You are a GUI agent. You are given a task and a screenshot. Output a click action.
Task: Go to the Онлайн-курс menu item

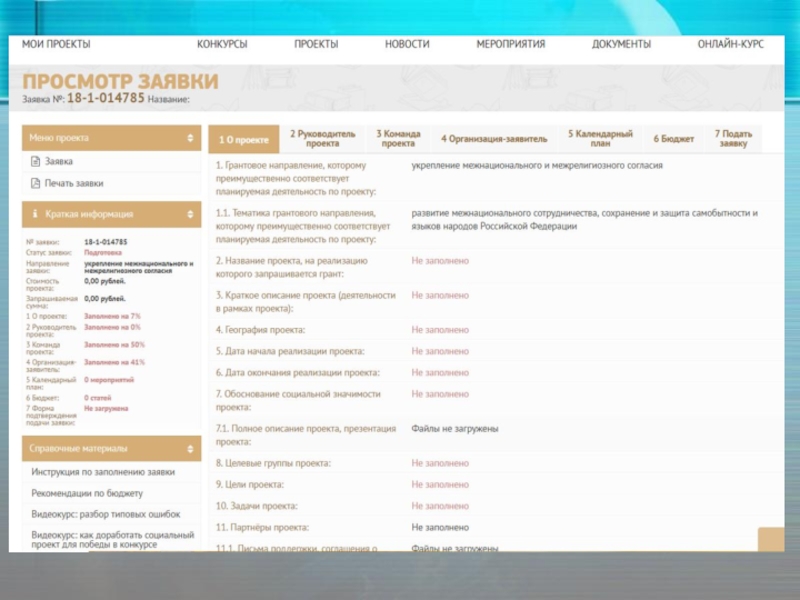[730, 44]
